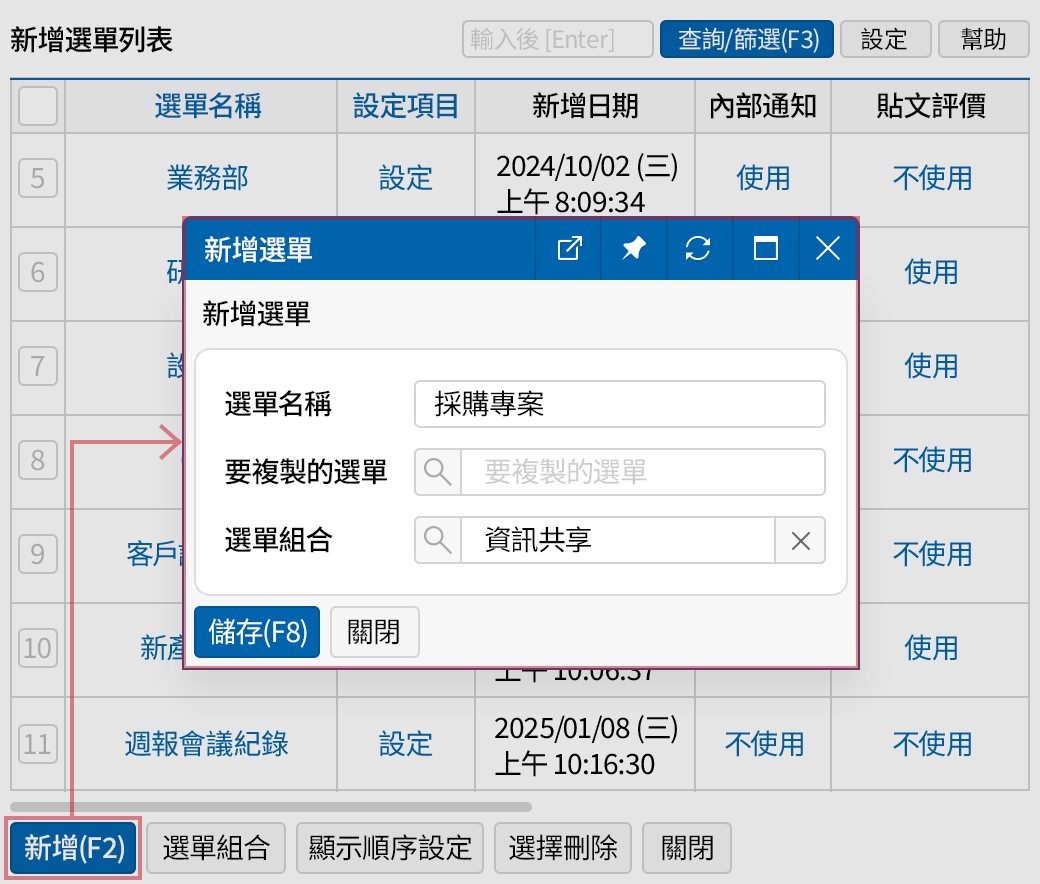The height and width of the screenshot is (884, 1040).
Task: Click inside the 選單名稱 text field
Action: tap(619, 404)
